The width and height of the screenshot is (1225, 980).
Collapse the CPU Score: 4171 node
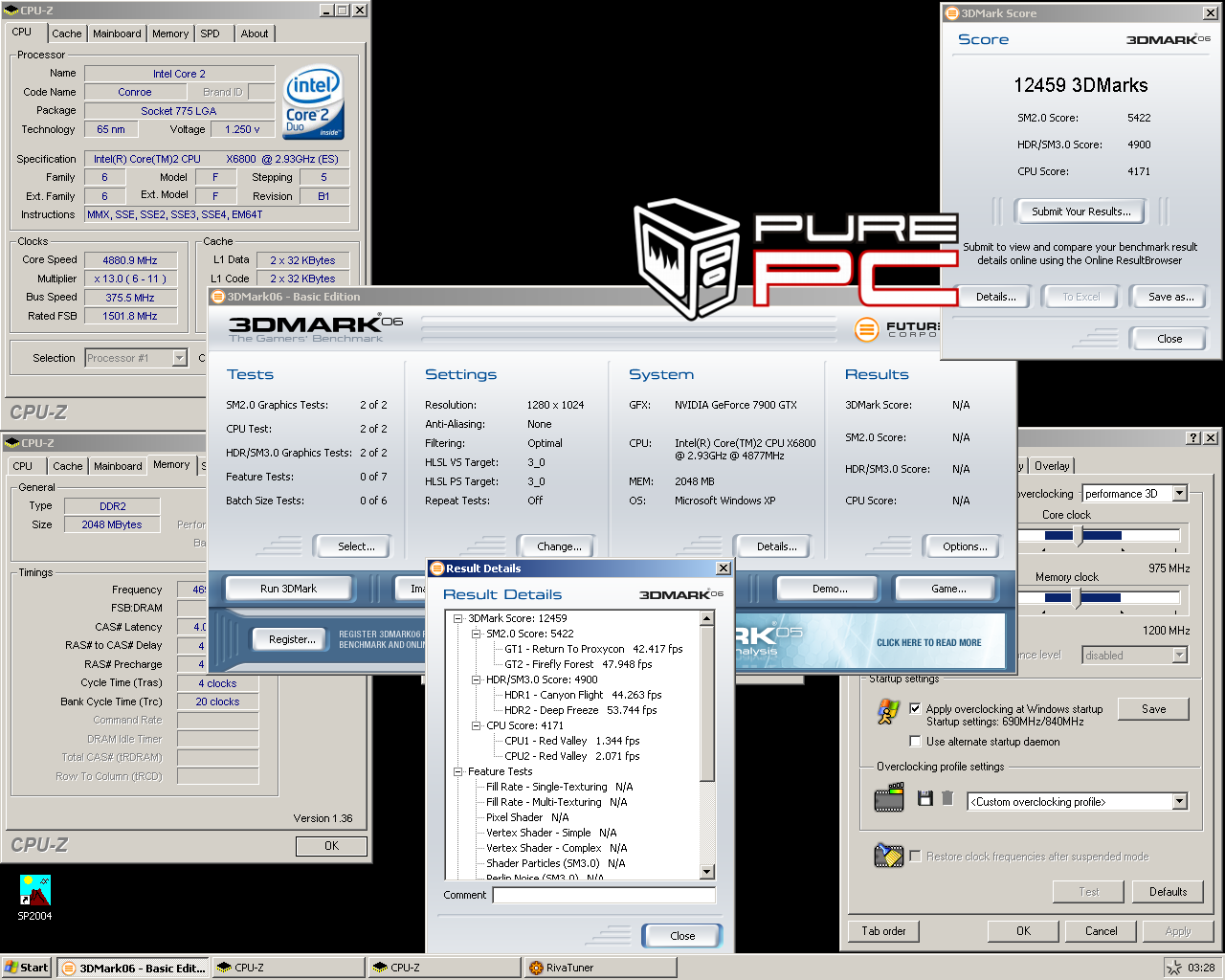(477, 725)
